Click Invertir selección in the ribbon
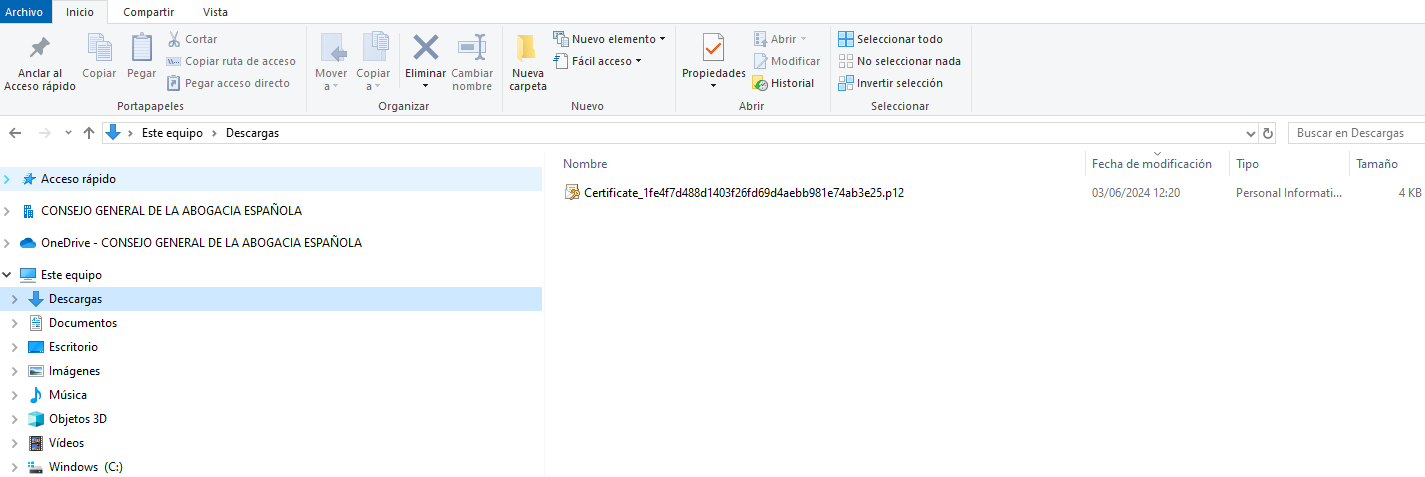1425x477 pixels. (x=890, y=83)
